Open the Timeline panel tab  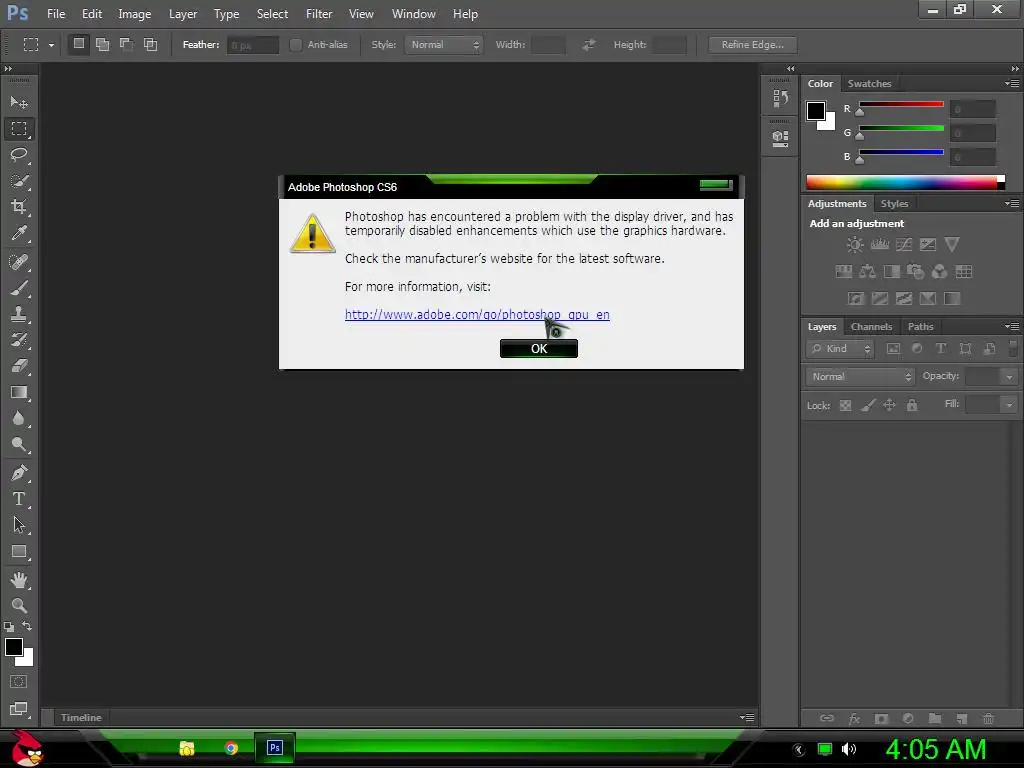tap(81, 717)
